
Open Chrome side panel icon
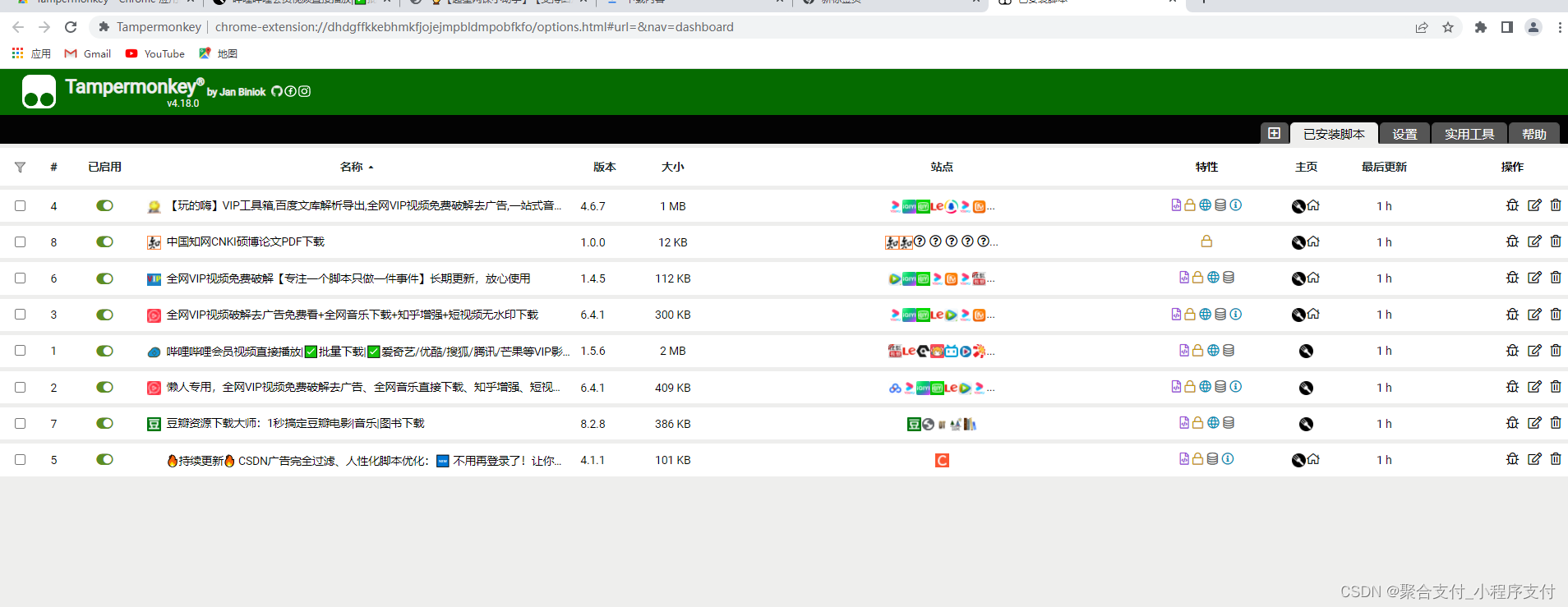pyautogui.click(x=1507, y=27)
